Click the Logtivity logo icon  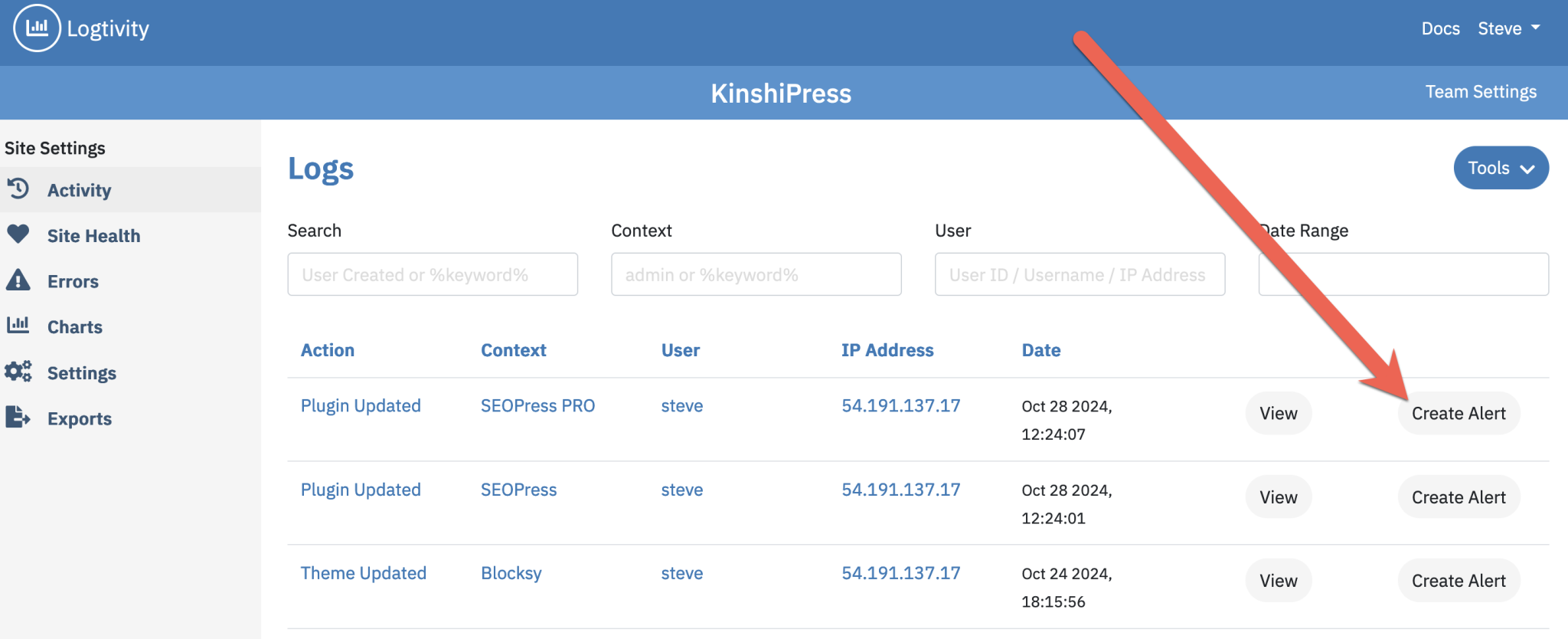[x=37, y=28]
